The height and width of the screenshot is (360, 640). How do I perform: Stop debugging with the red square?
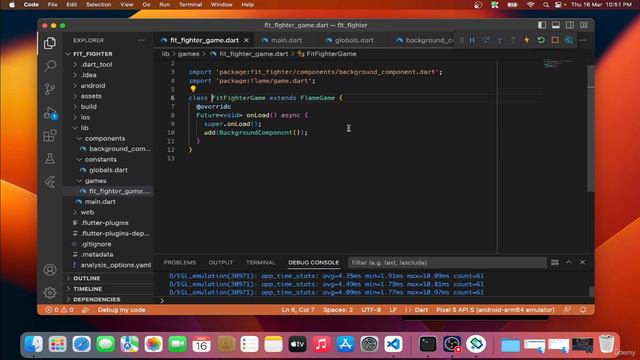click(555, 40)
